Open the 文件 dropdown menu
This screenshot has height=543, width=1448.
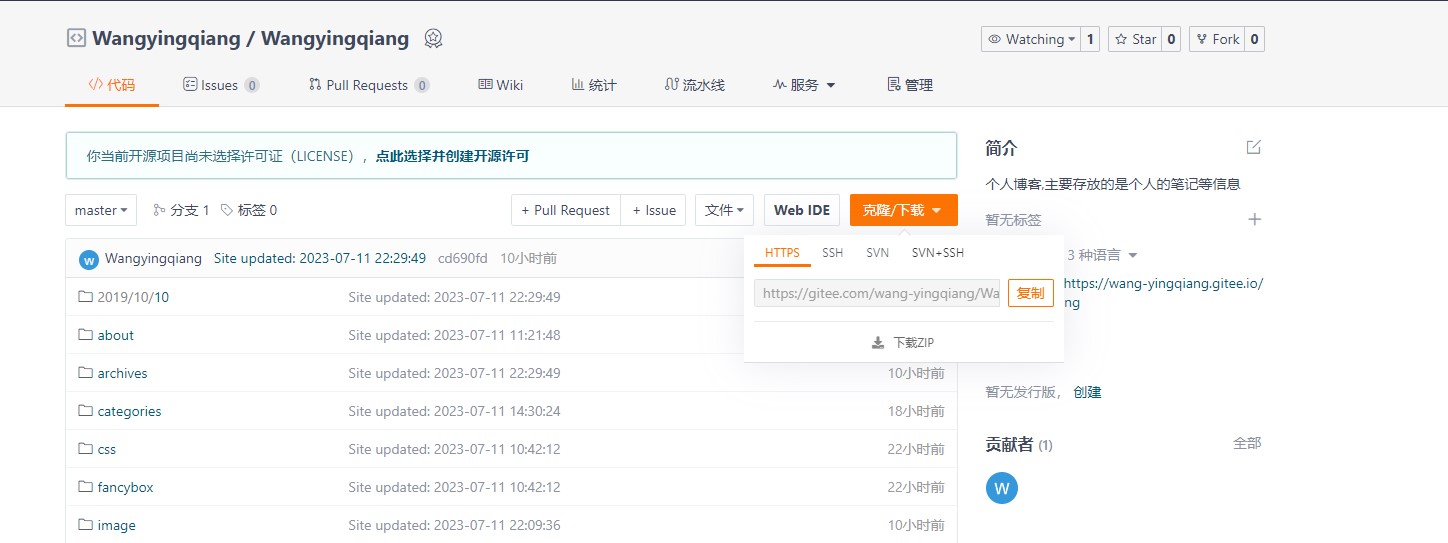click(724, 210)
